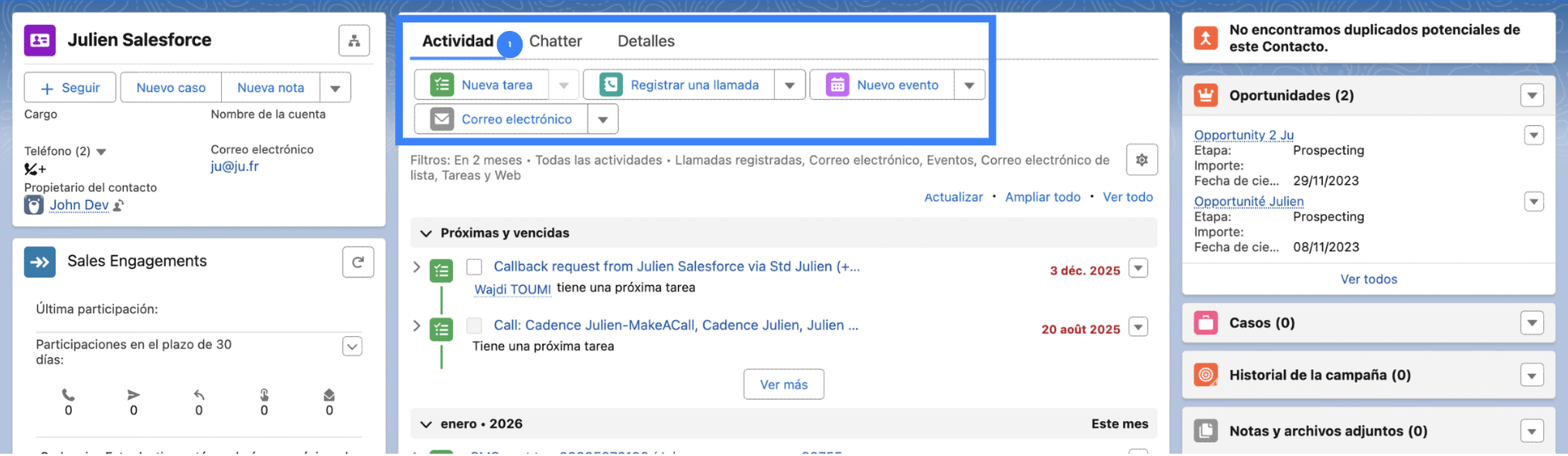This screenshot has height=456, width=1568.
Task: Click the Seguir button
Action: pyautogui.click(x=70, y=88)
